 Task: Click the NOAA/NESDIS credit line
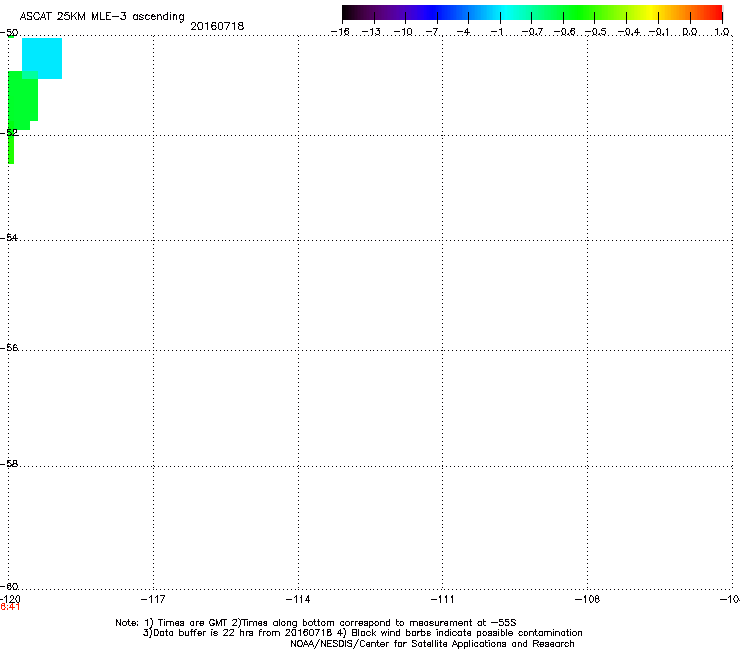coord(432,644)
